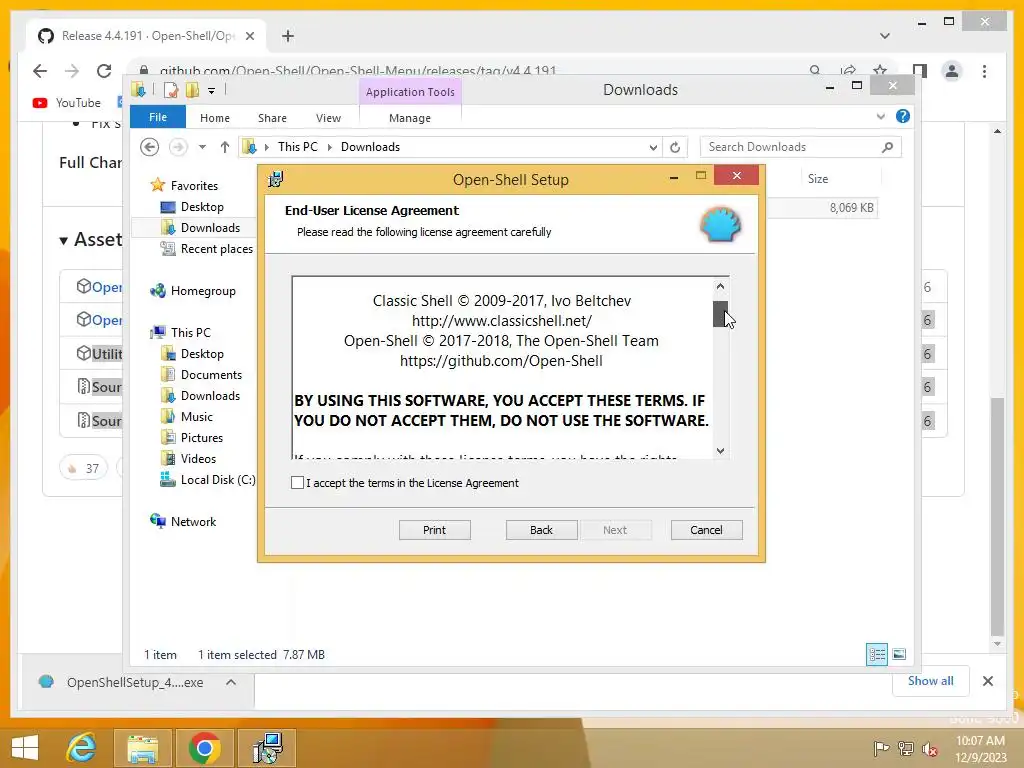Click the search magnifier icon in Explorer

[x=887, y=147]
